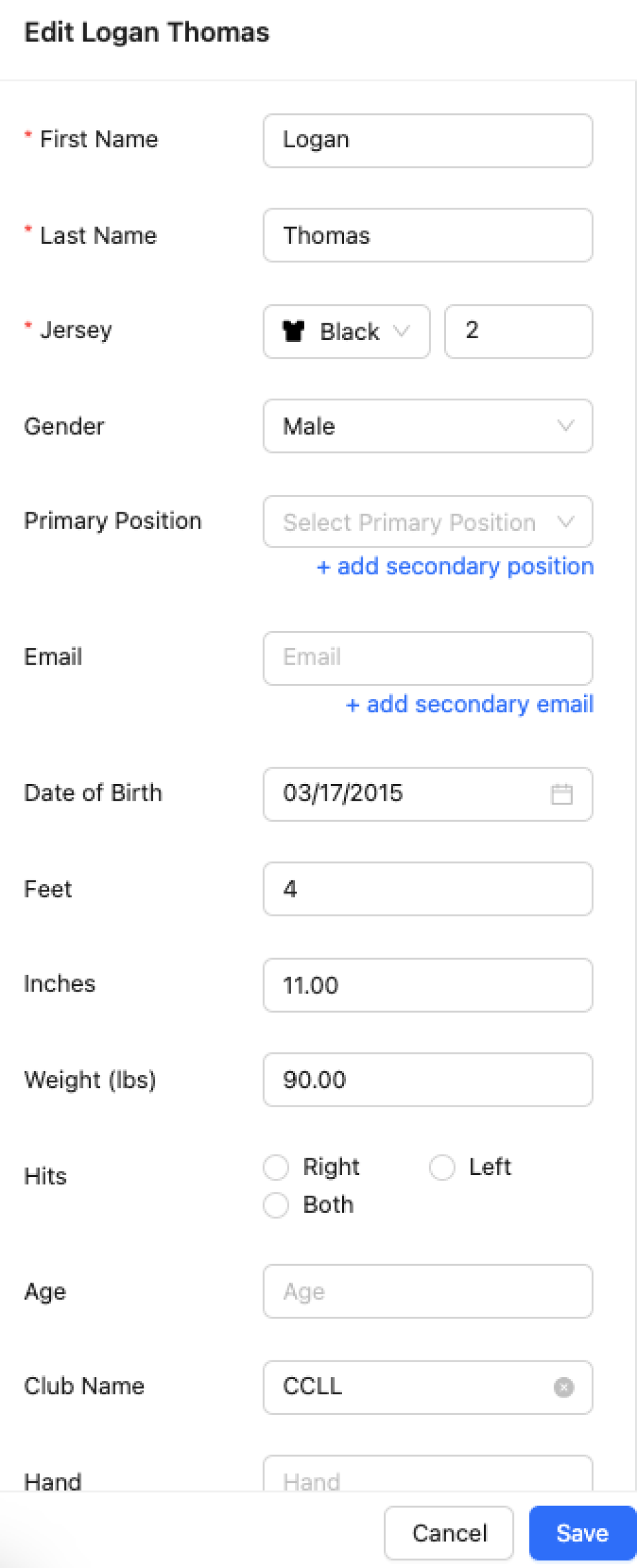Viewport: 637px width, 1568px height.
Task: Focus the Last Name field
Action: [427, 236]
